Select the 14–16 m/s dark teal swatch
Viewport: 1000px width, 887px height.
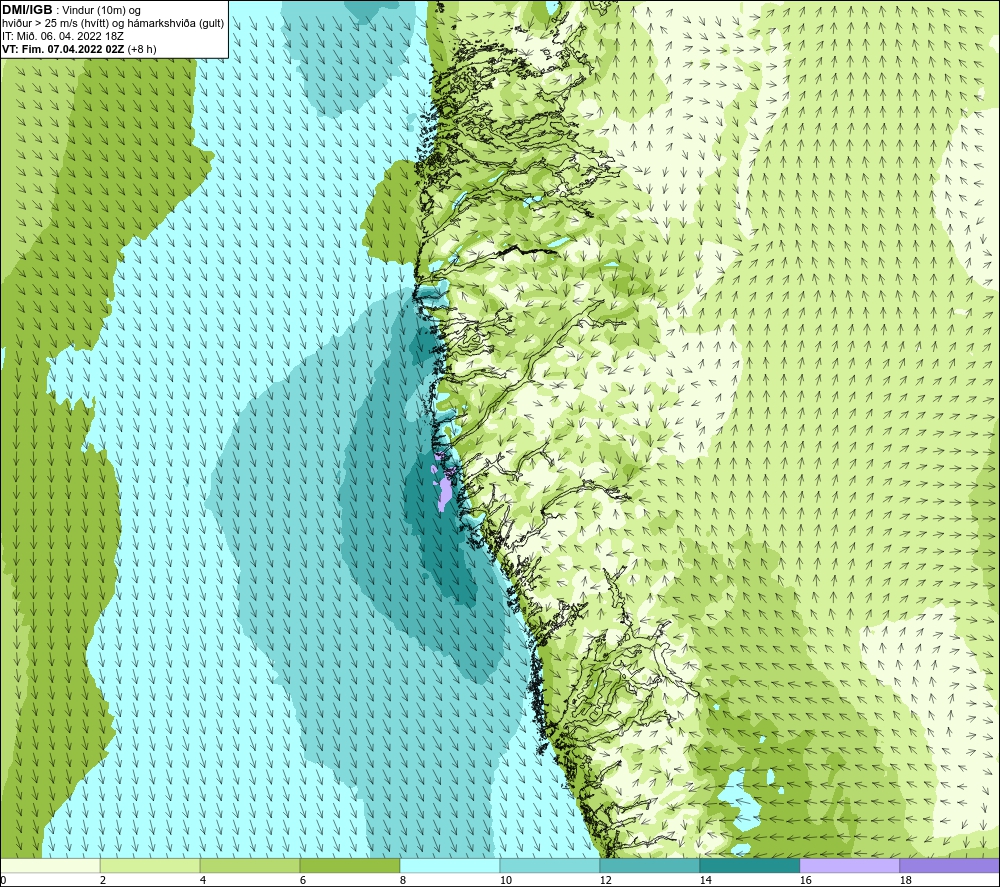click(x=749, y=865)
